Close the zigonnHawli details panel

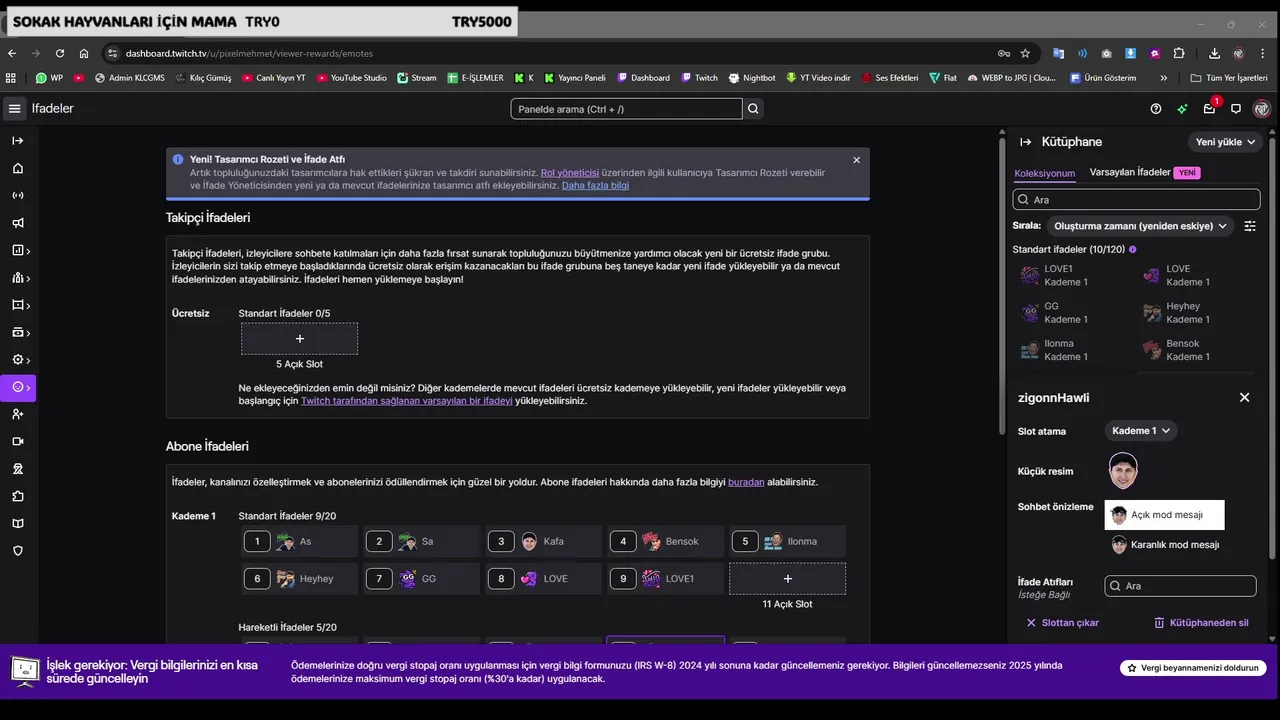[x=1244, y=398]
